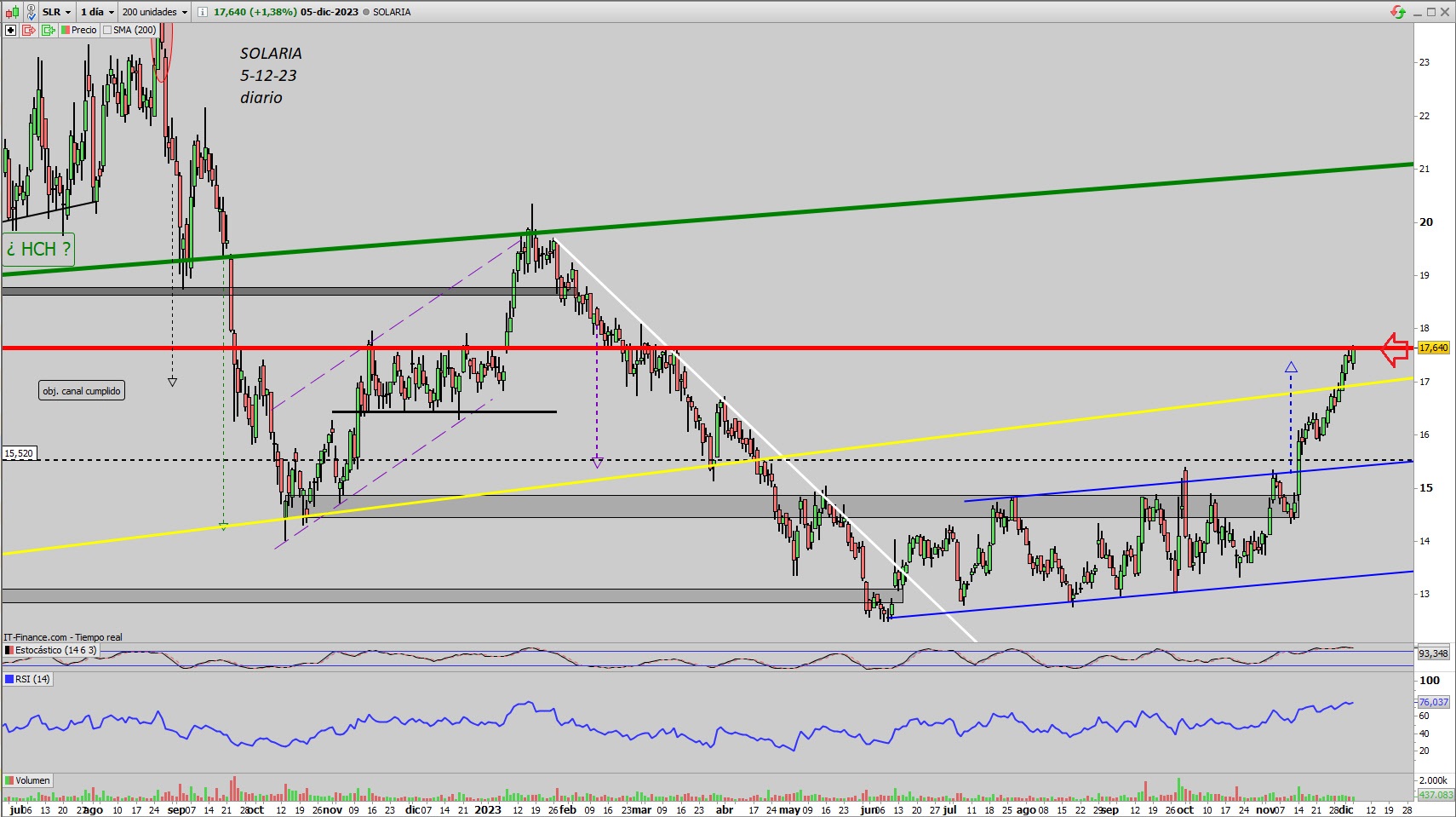Click the Estocástico color icon
The height and width of the screenshot is (817, 1456).
pyautogui.click(x=9, y=650)
